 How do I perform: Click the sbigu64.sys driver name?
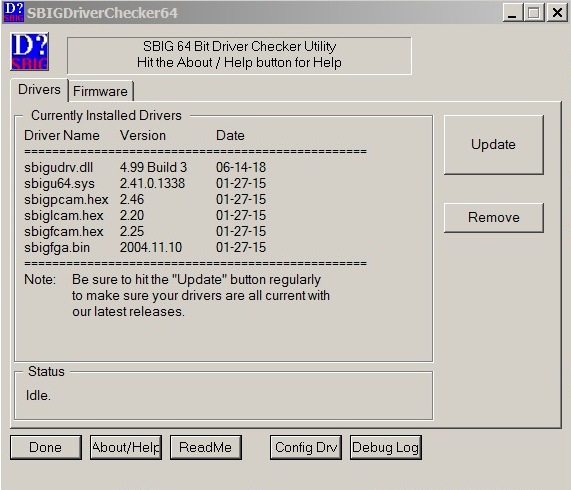[59, 183]
